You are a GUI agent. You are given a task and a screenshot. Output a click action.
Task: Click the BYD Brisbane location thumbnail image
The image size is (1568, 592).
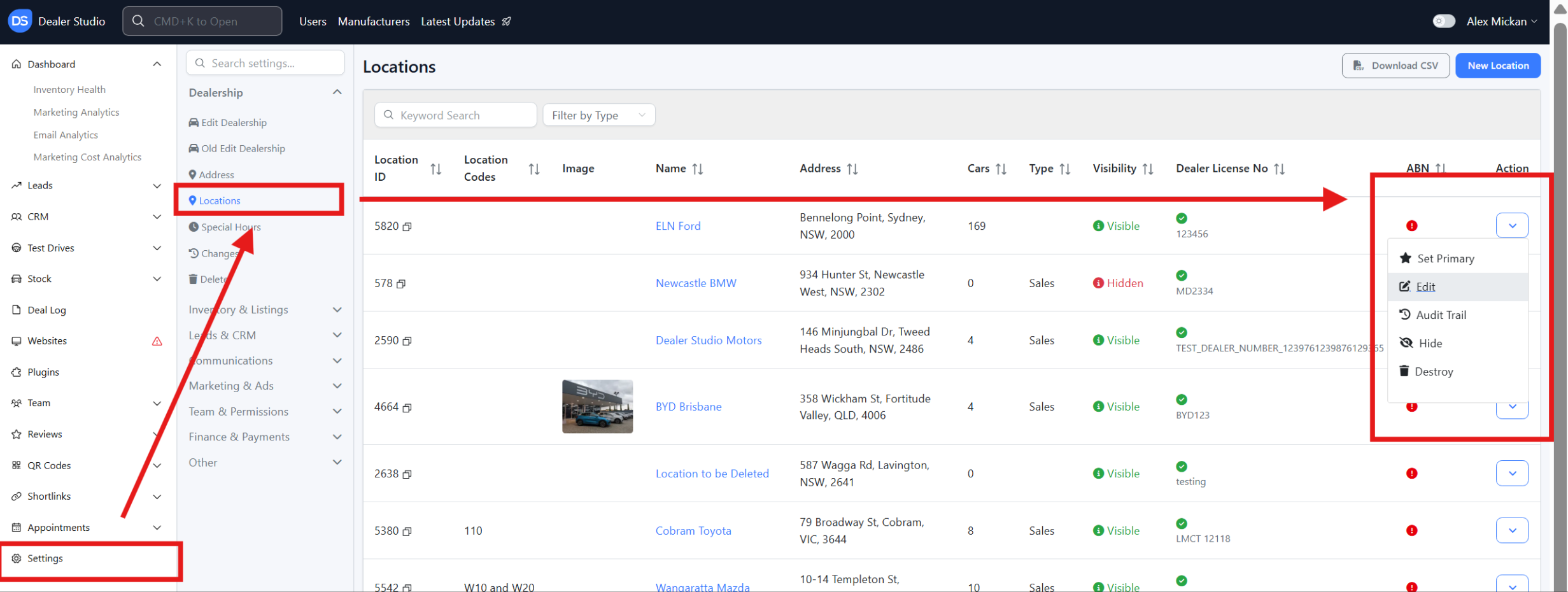tap(597, 407)
